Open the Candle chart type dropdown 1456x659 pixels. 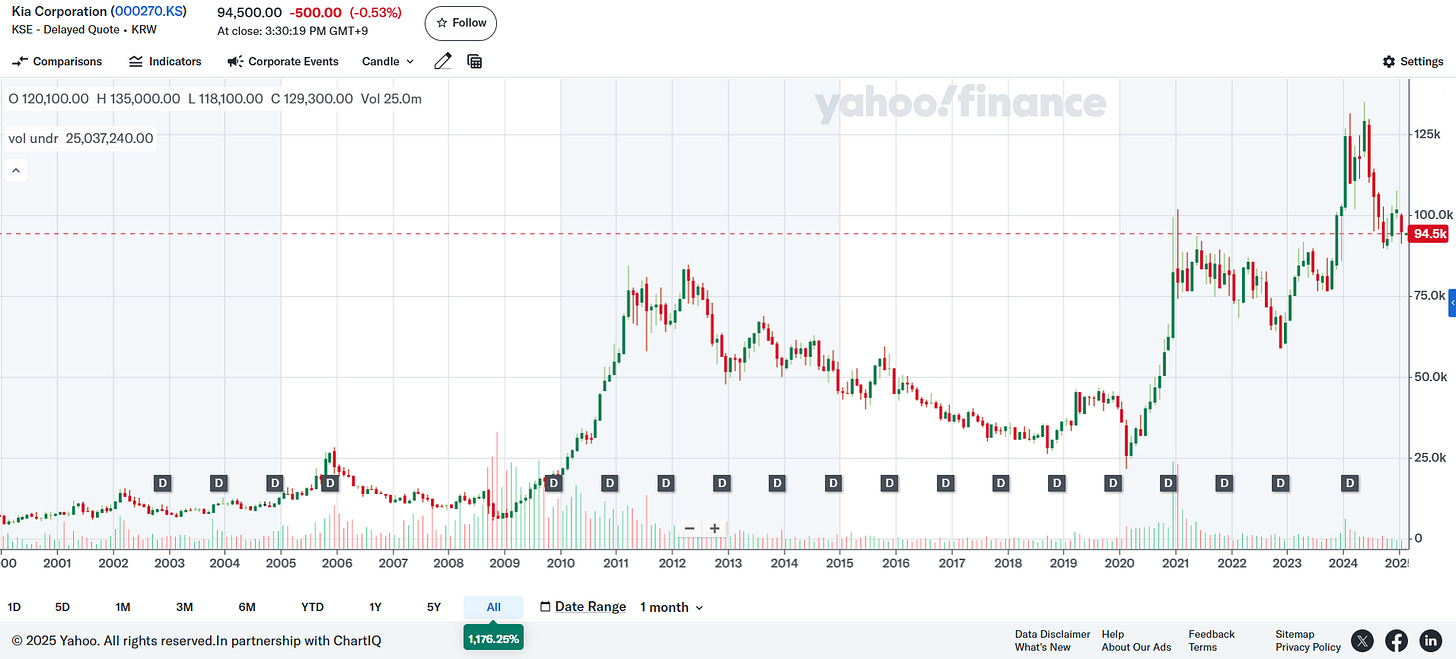388,61
